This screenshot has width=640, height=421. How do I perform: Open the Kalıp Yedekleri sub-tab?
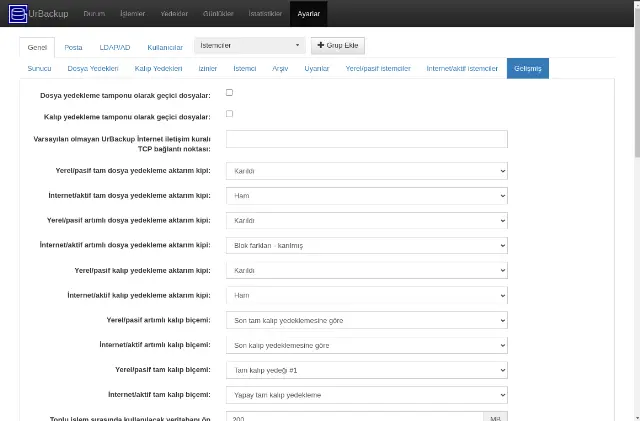tap(158, 68)
